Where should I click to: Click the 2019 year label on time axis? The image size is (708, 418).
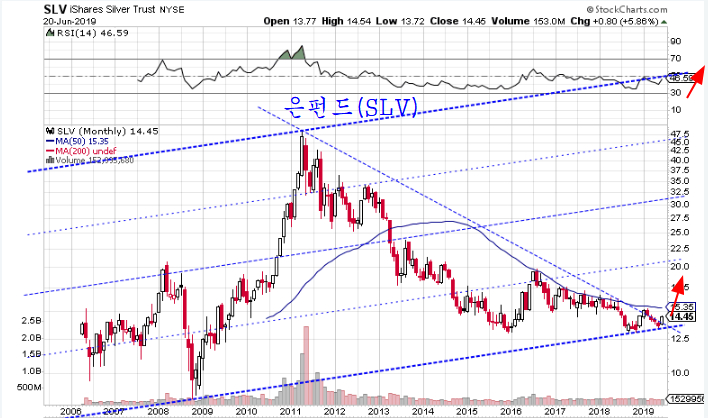coord(643,412)
